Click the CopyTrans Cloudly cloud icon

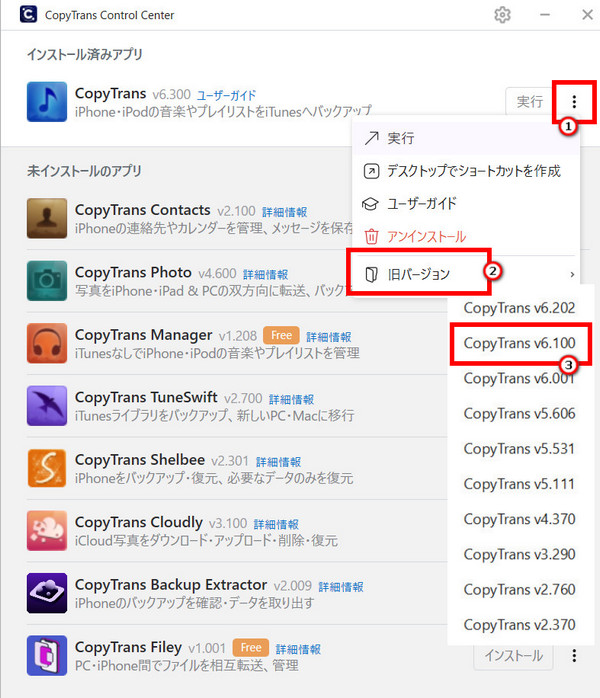(x=47, y=531)
